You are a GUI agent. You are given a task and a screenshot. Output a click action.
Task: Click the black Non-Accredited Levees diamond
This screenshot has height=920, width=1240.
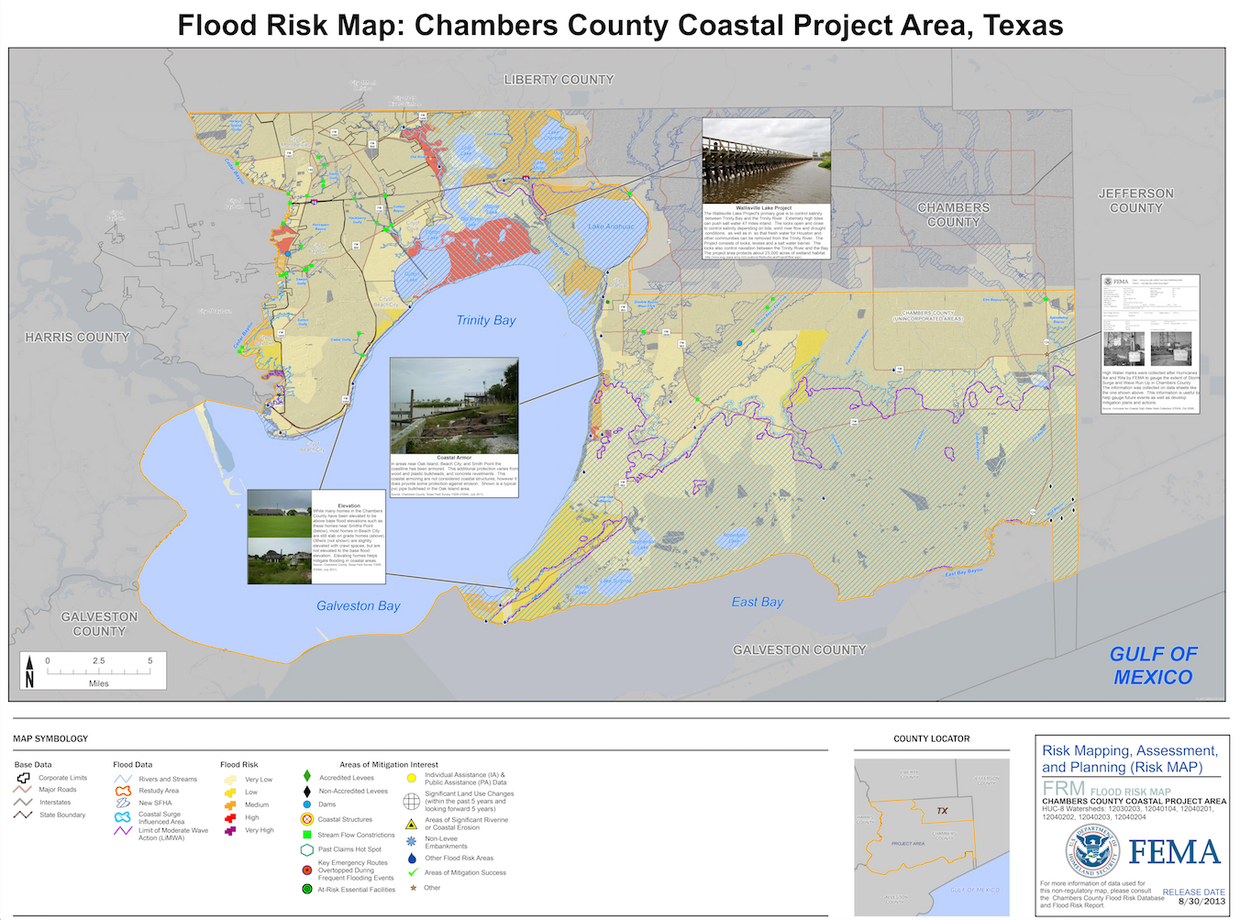point(306,790)
